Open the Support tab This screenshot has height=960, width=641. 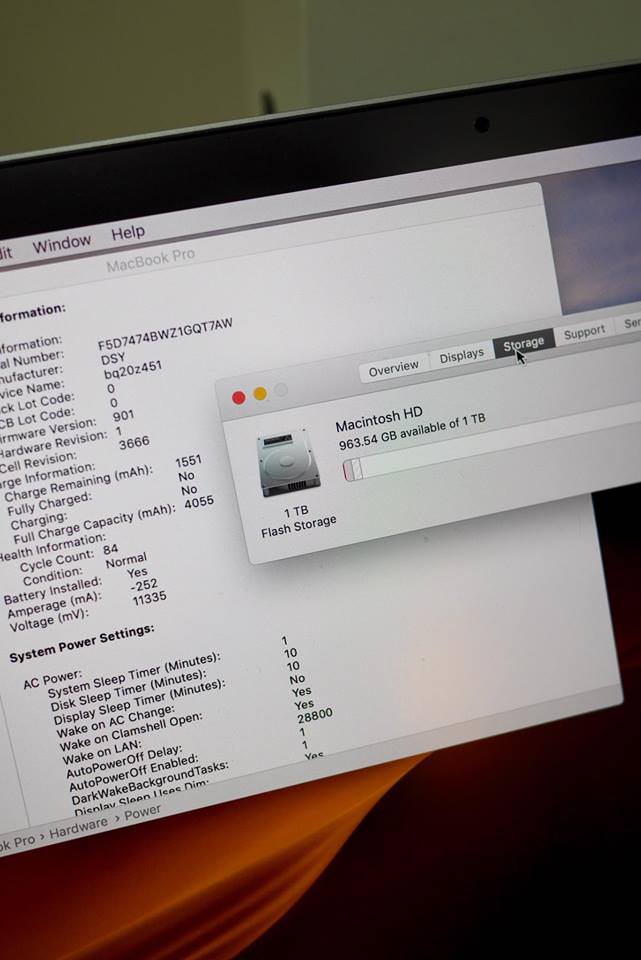(x=584, y=332)
